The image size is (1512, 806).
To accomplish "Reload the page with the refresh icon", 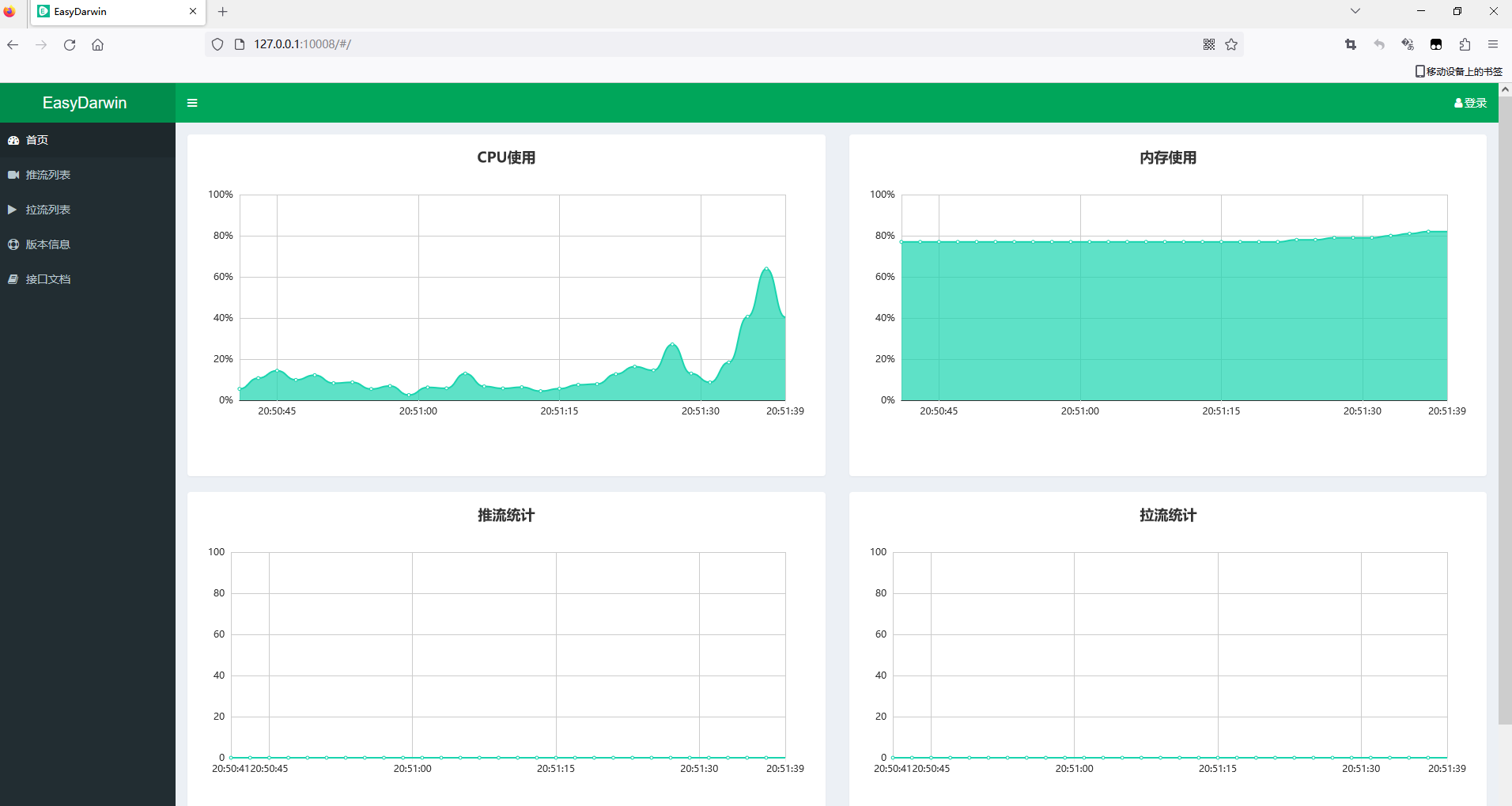I will point(70,44).
